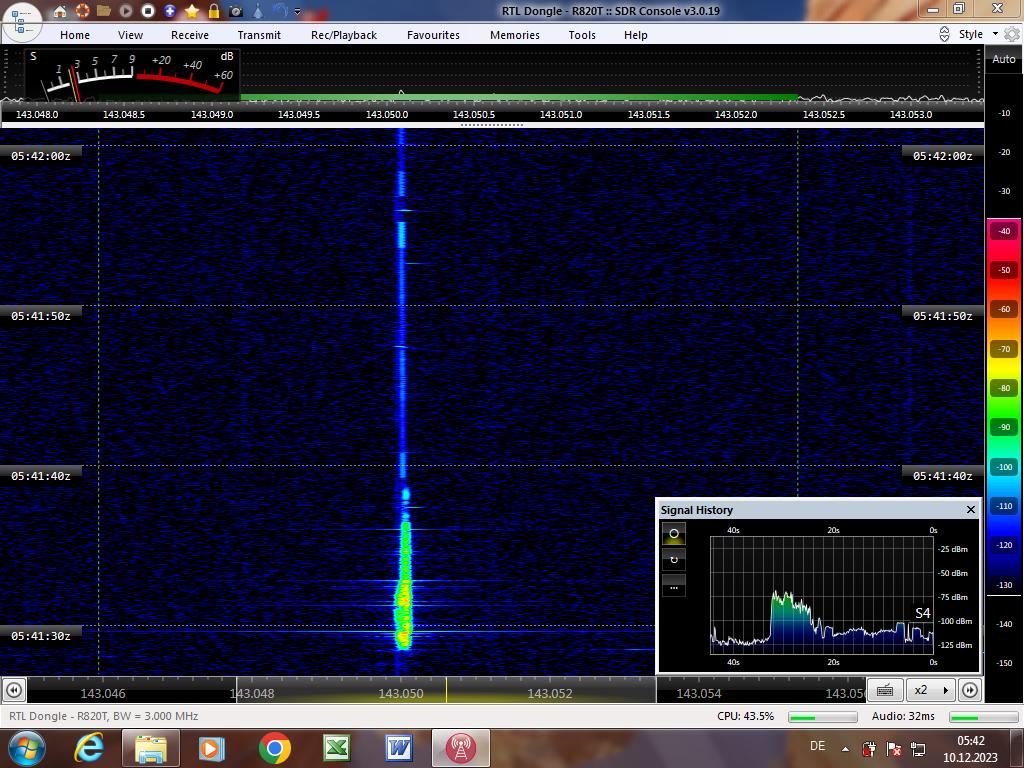Toggle the padlock lock icon
This screenshot has width=1024, height=768.
(x=214, y=11)
